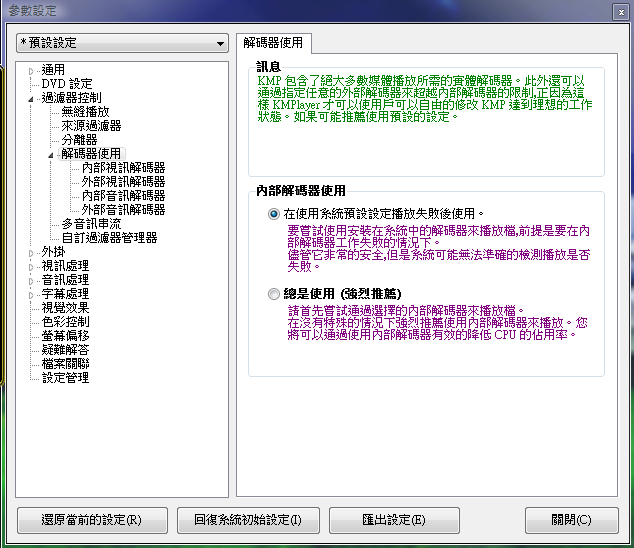Expand the 通用 tree node
This screenshot has height=548, width=634.
(x=32, y=70)
